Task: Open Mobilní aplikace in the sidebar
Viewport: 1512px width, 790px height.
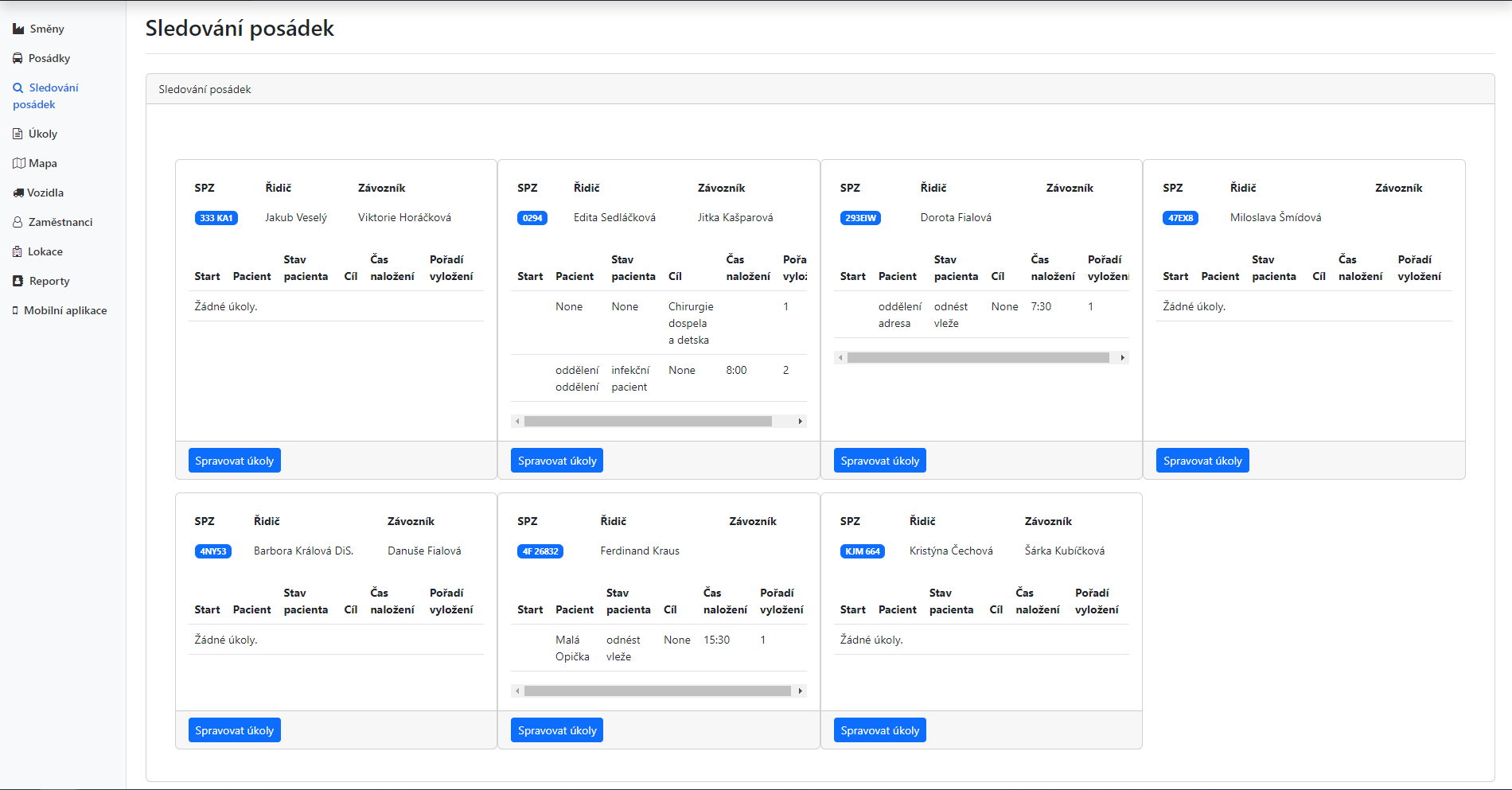Action: pyautogui.click(x=64, y=310)
